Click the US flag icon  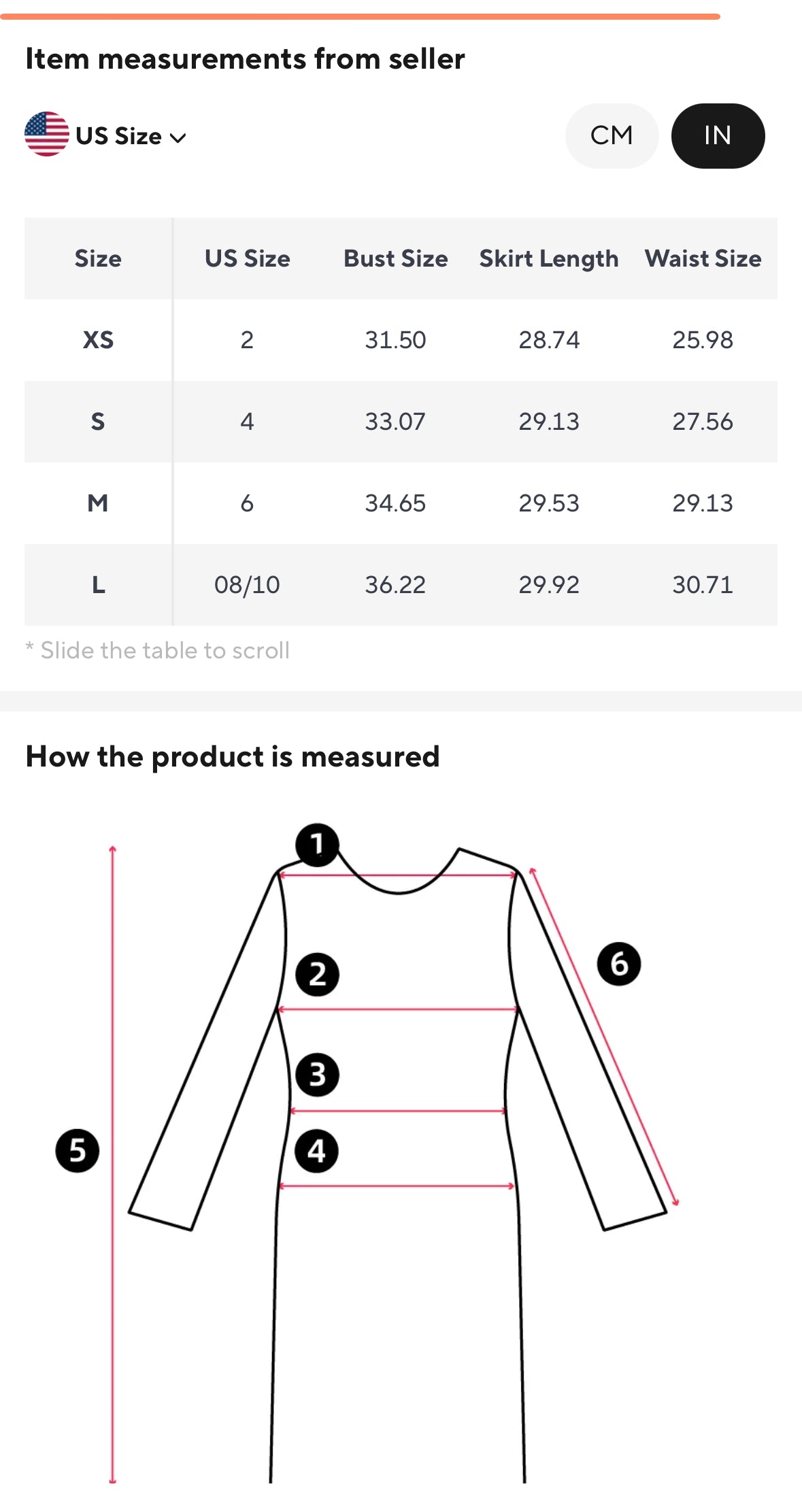[47, 134]
